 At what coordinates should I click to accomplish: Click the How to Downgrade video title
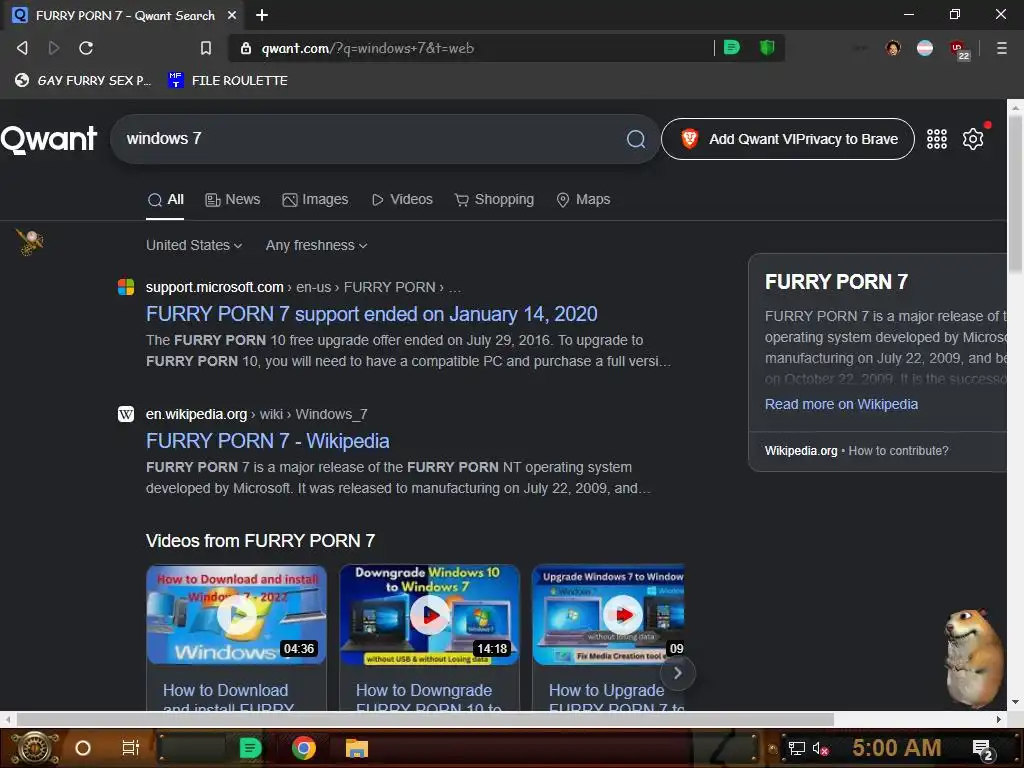pyautogui.click(x=428, y=699)
